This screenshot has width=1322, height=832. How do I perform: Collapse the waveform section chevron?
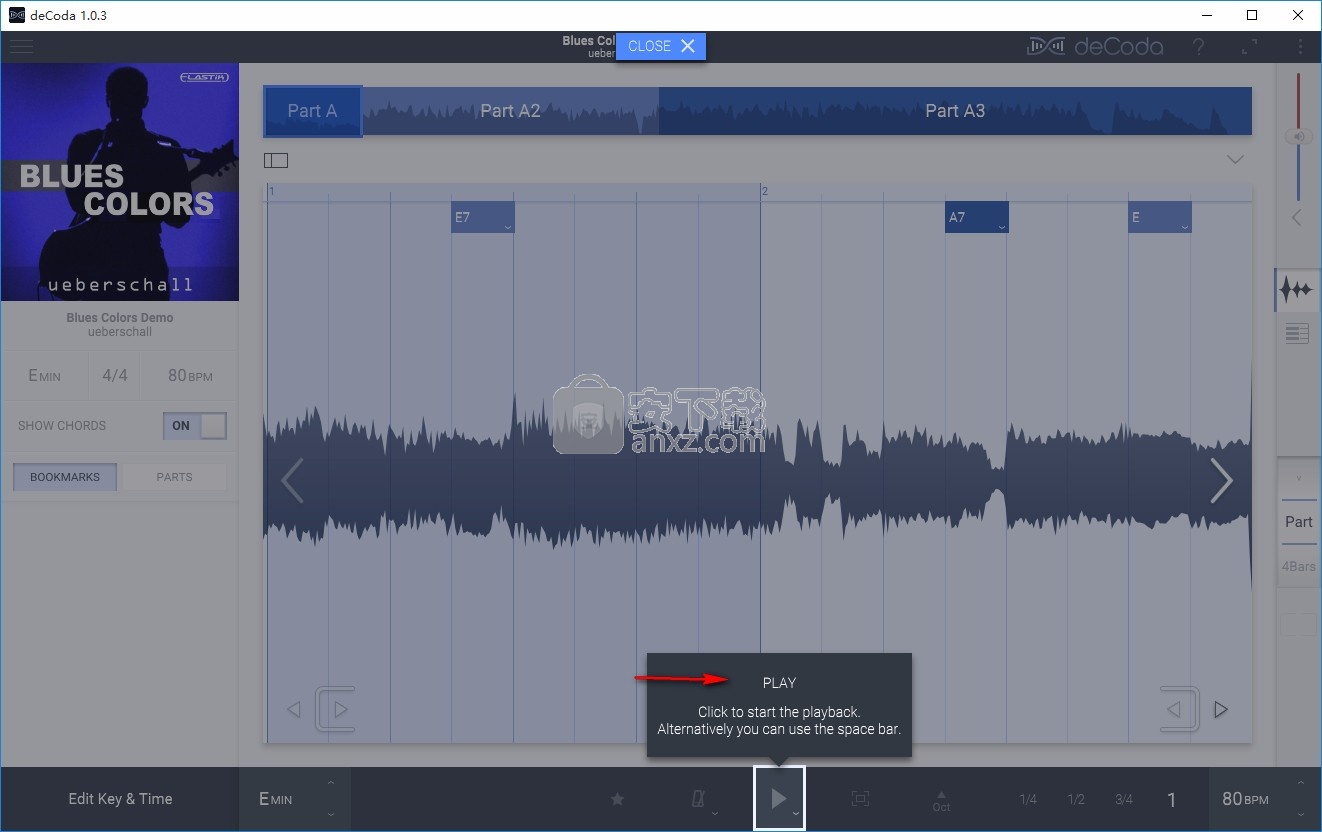[x=1235, y=160]
